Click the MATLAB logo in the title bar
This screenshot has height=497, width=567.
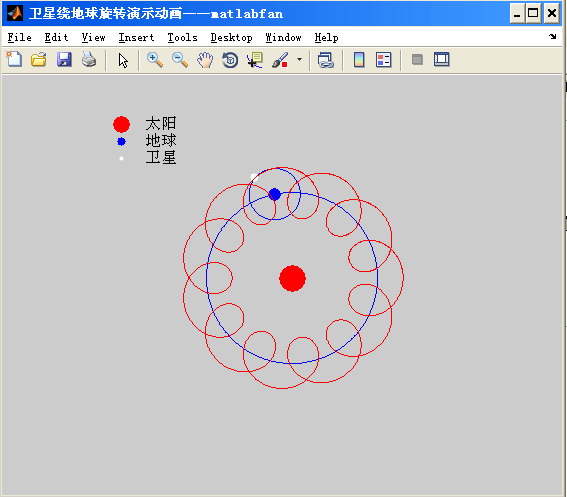coord(15,13)
